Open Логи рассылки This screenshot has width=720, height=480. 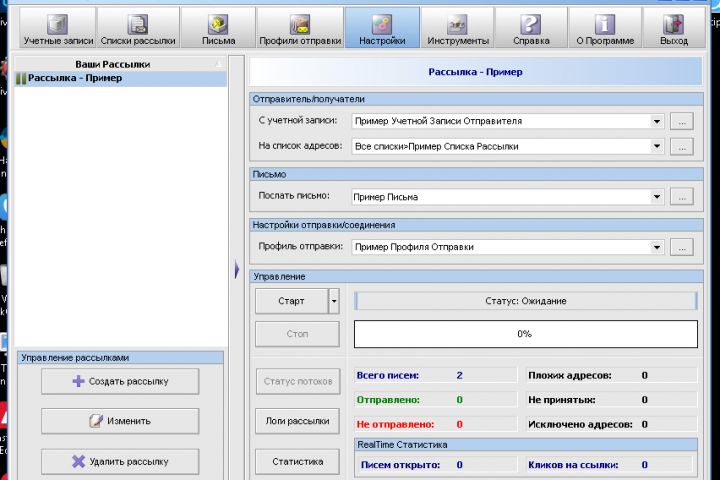(297, 421)
